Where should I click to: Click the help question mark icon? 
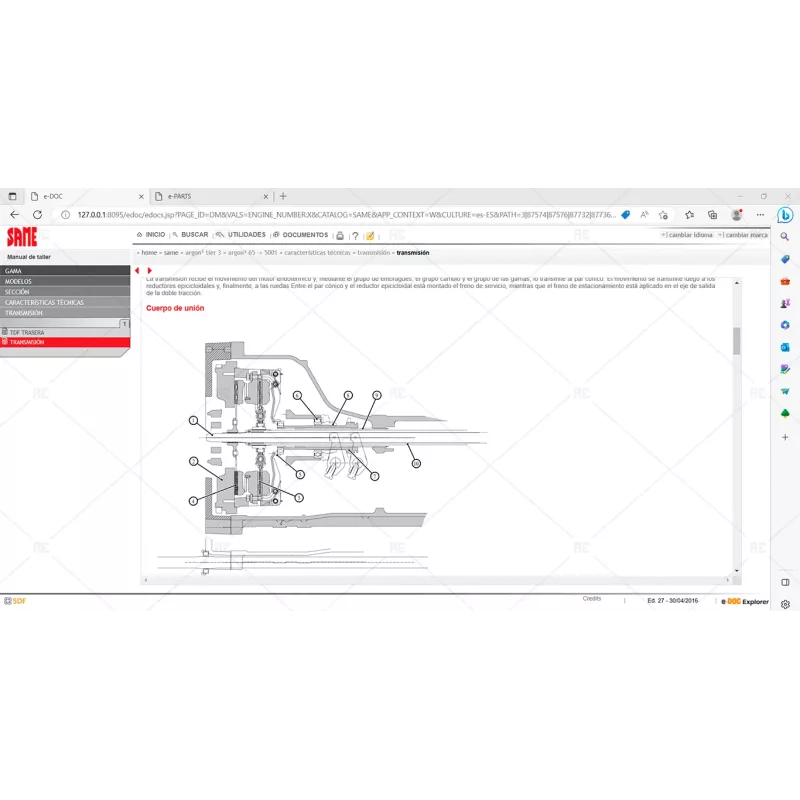(x=354, y=235)
